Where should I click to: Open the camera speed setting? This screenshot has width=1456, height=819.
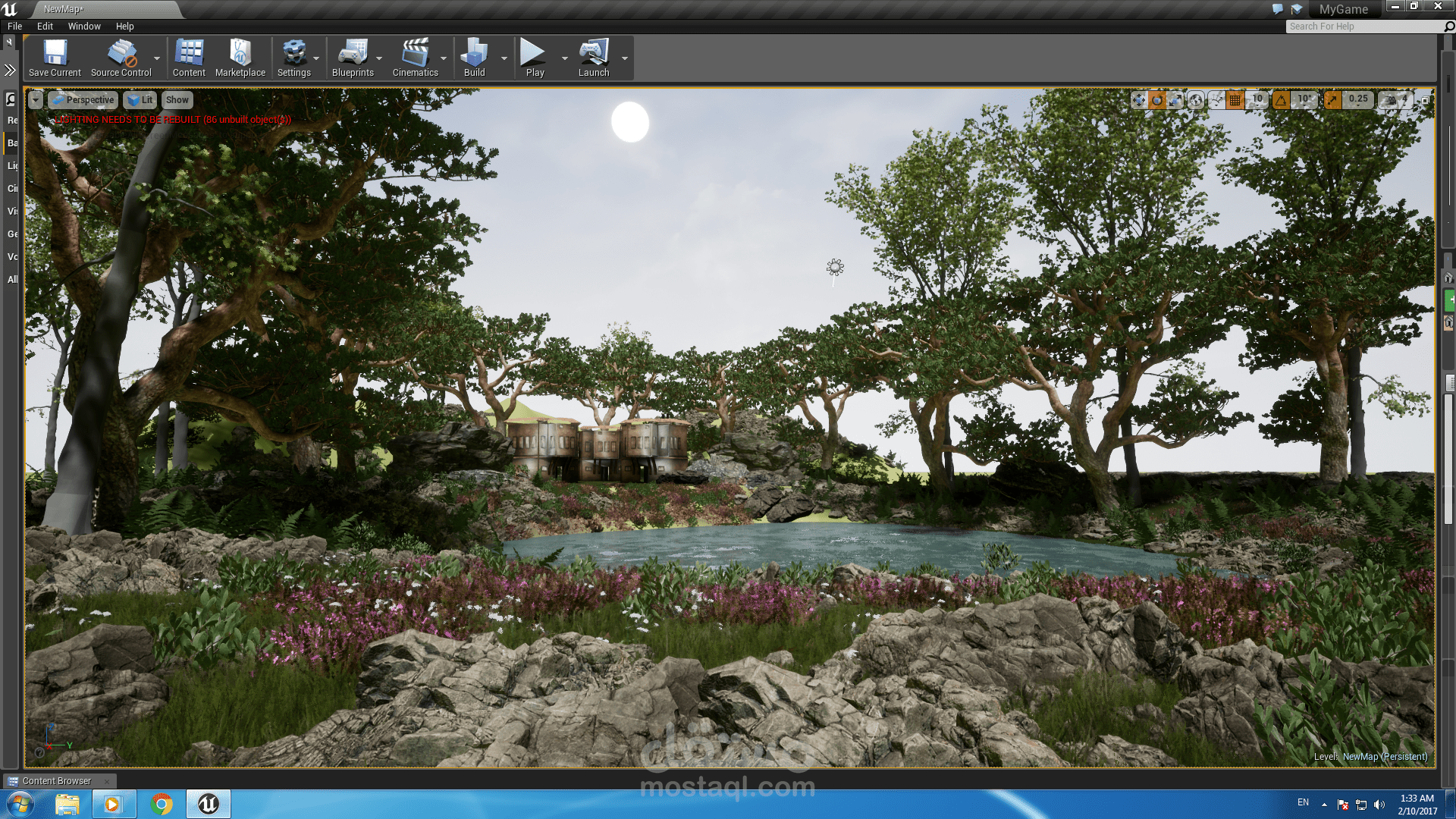(x=1396, y=100)
